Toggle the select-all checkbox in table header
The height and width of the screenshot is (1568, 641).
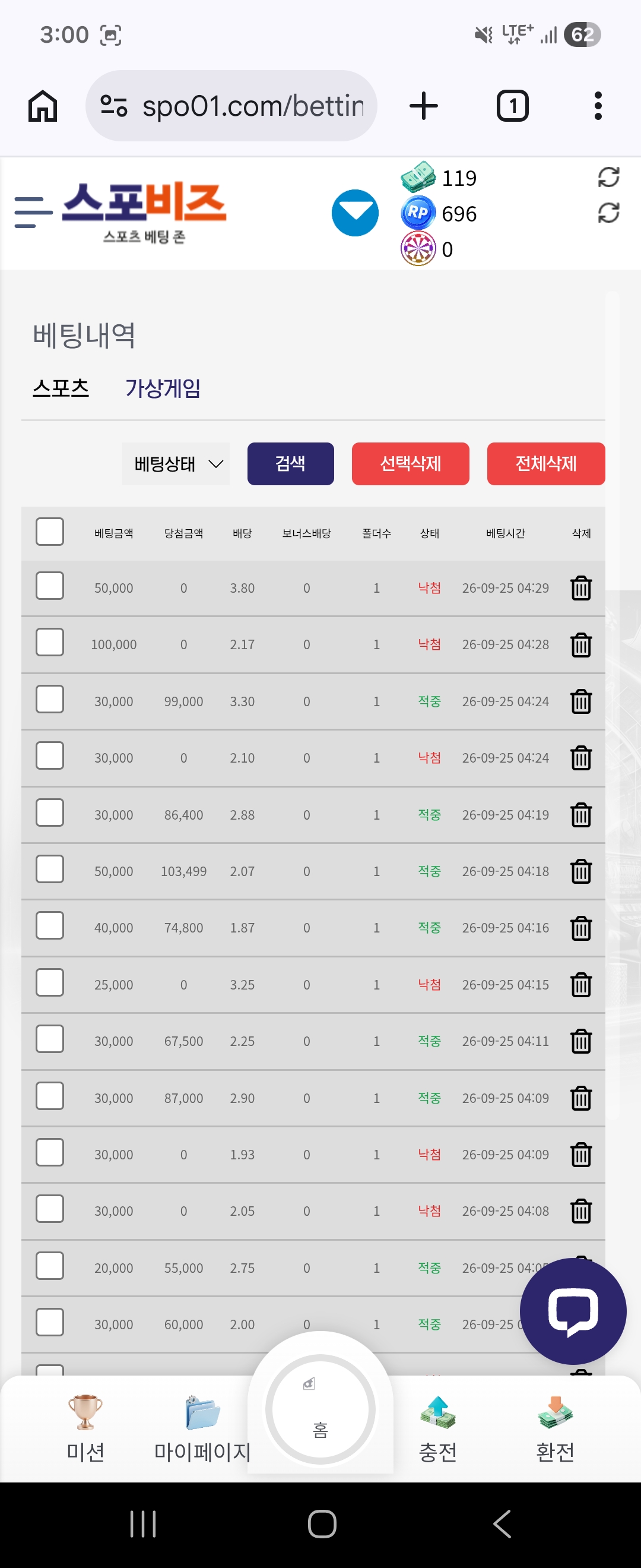pyautogui.click(x=50, y=532)
